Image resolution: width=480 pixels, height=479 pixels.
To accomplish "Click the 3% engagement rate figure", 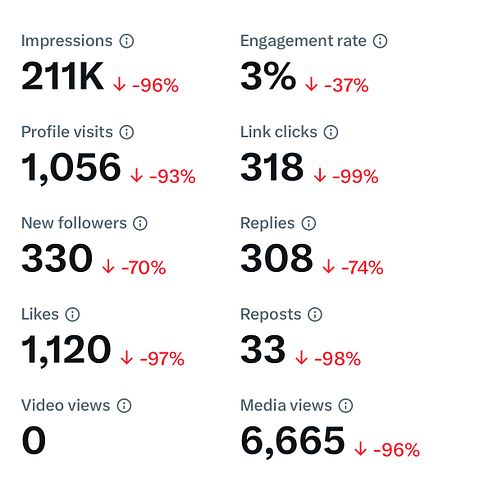I will point(268,76).
